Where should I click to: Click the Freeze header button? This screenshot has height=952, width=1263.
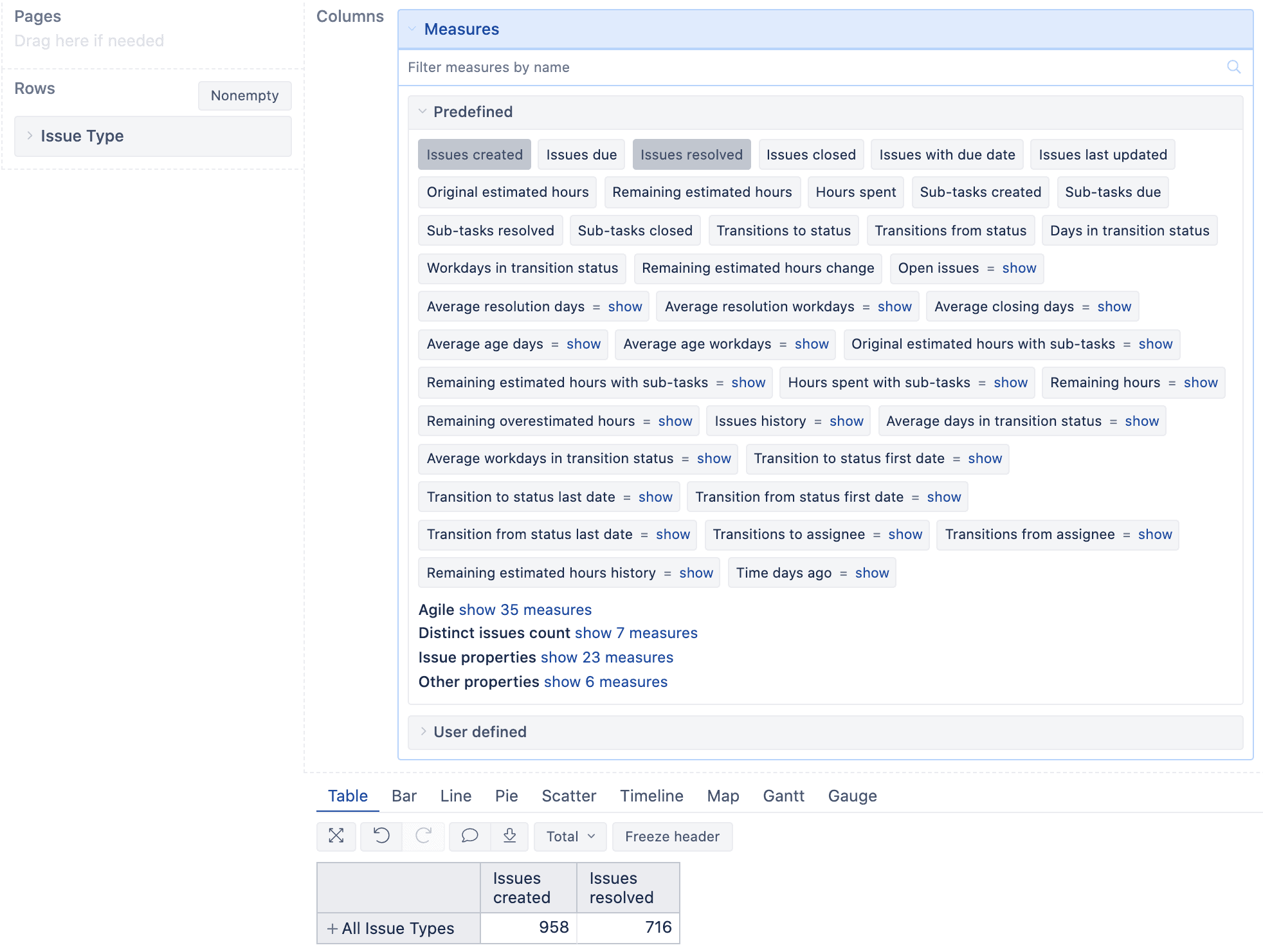pyautogui.click(x=672, y=836)
